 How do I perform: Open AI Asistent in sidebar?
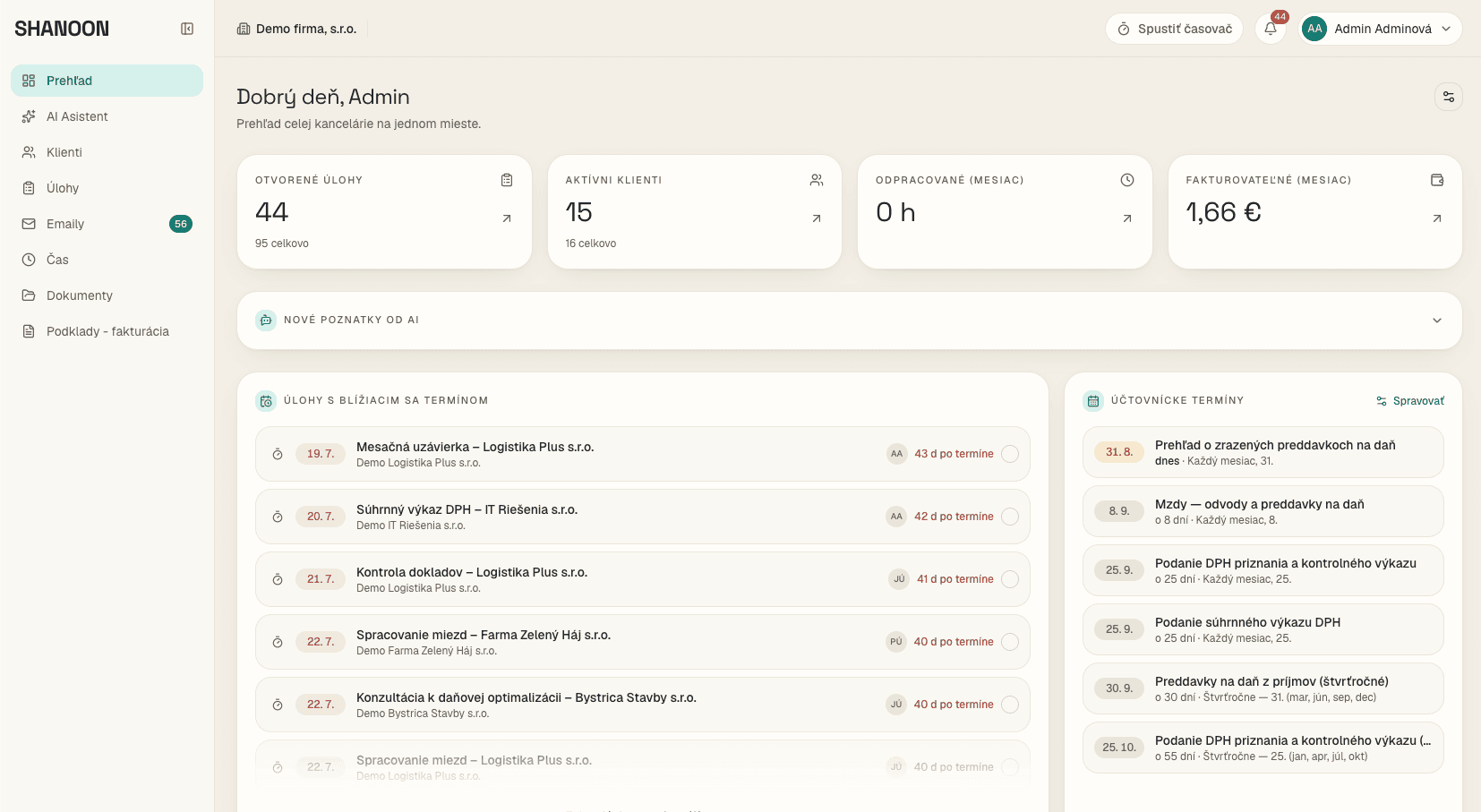[x=107, y=116]
